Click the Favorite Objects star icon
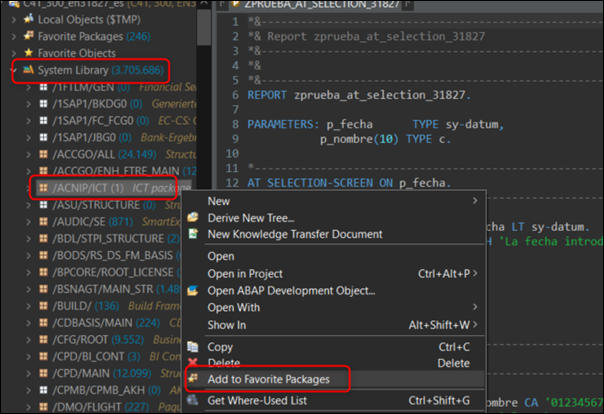This screenshot has width=604, height=414. (29, 52)
